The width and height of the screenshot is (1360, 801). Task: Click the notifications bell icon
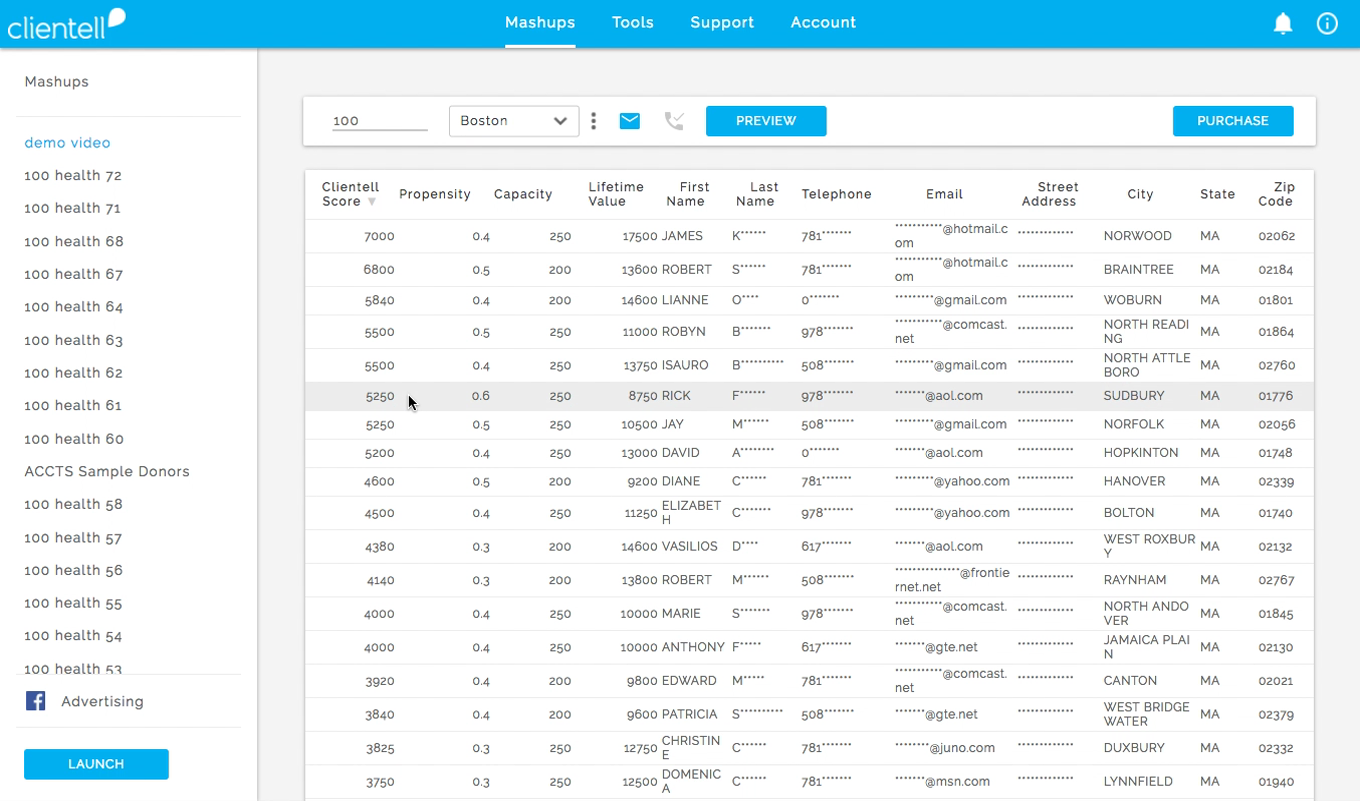[x=1282, y=24]
